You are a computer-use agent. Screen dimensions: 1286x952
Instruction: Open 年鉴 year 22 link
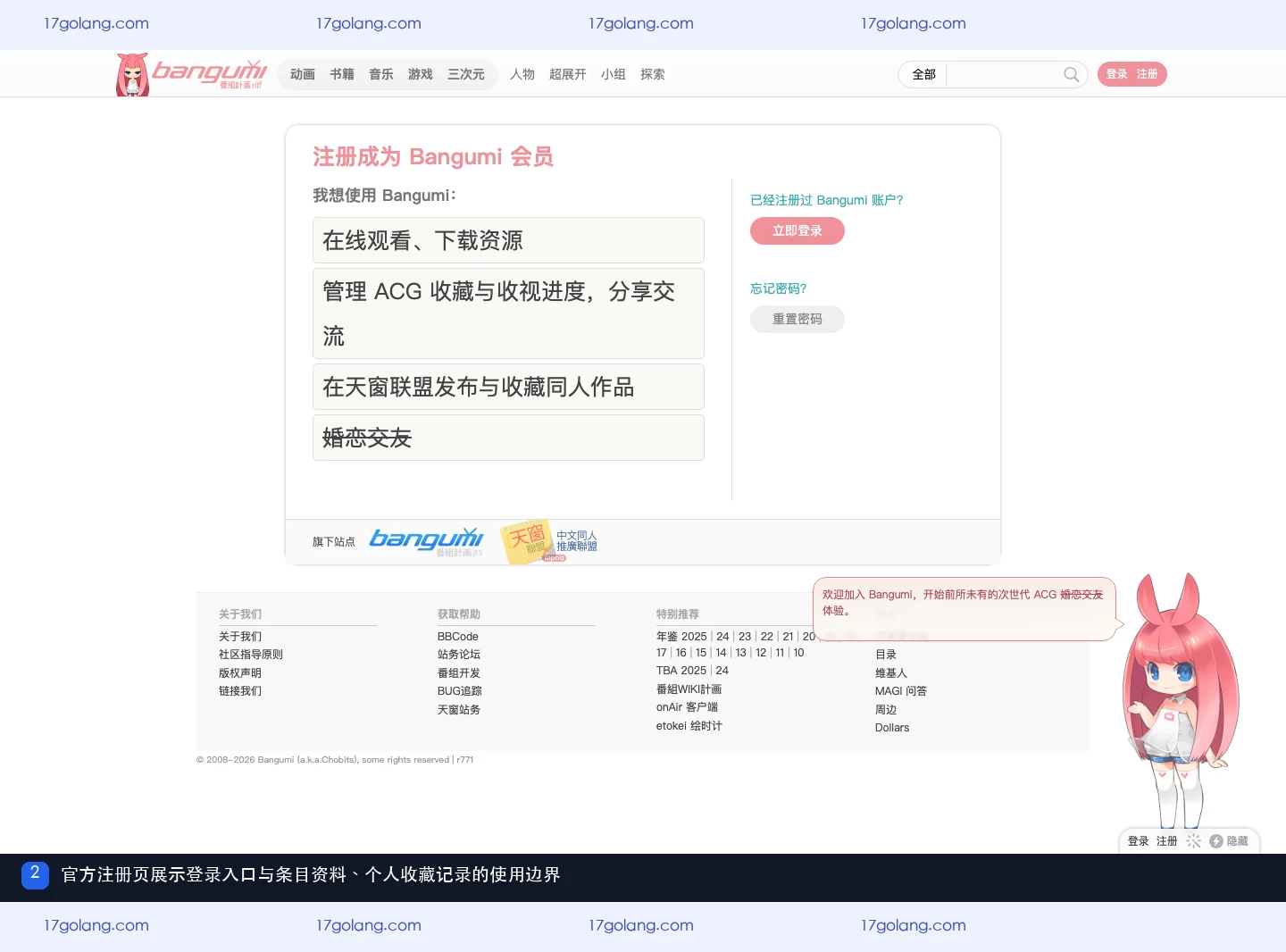click(767, 637)
